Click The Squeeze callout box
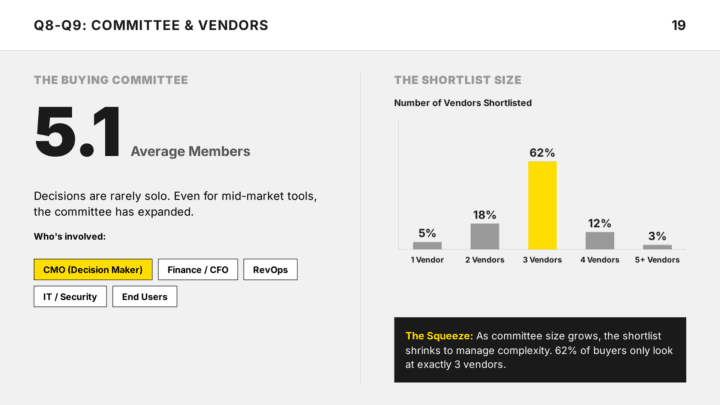 [x=540, y=350]
